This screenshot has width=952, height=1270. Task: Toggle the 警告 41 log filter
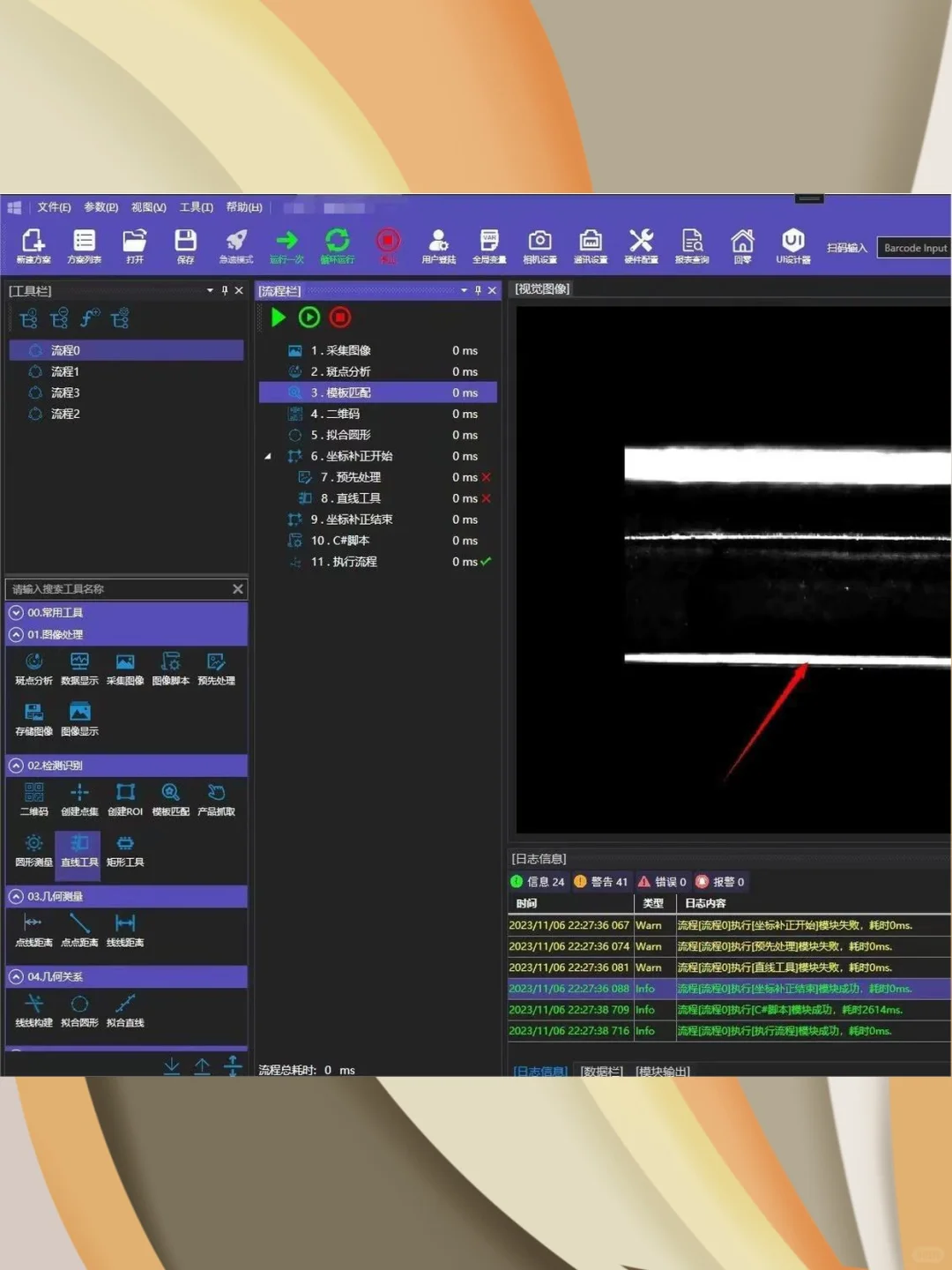pos(600,882)
